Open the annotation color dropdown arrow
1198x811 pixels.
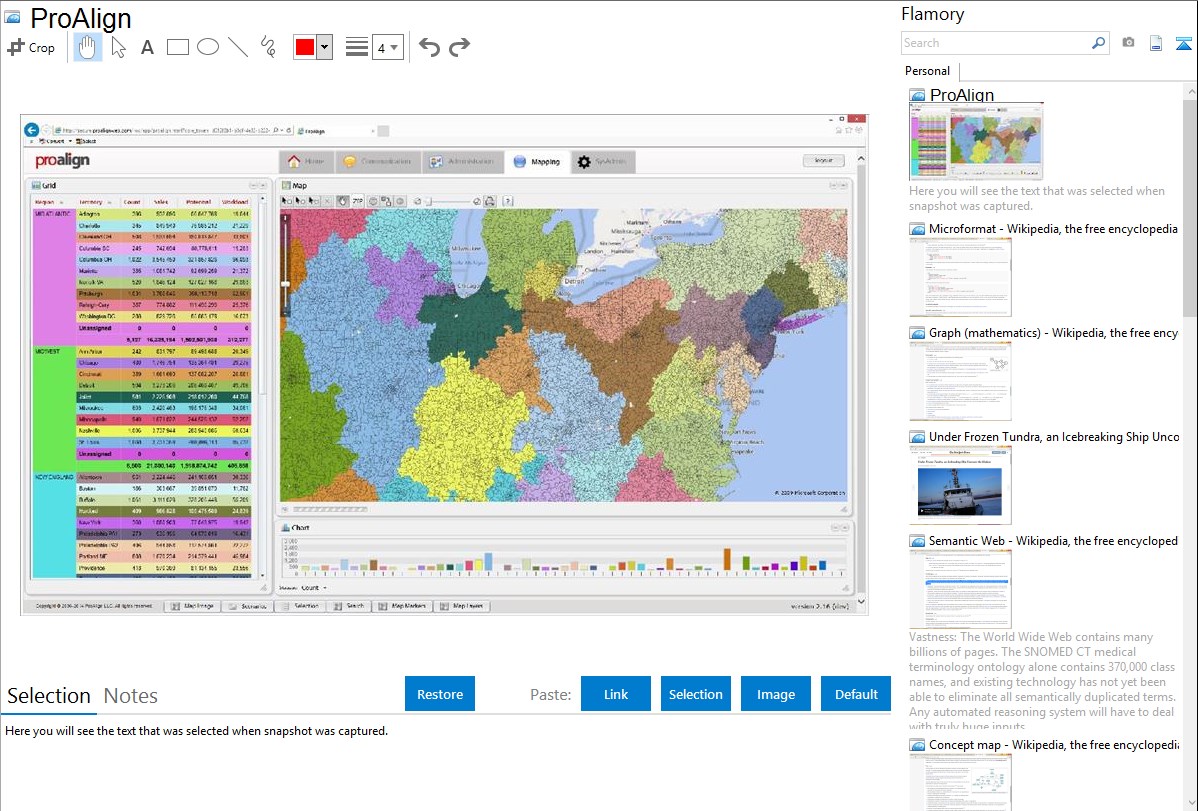tap(325, 47)
